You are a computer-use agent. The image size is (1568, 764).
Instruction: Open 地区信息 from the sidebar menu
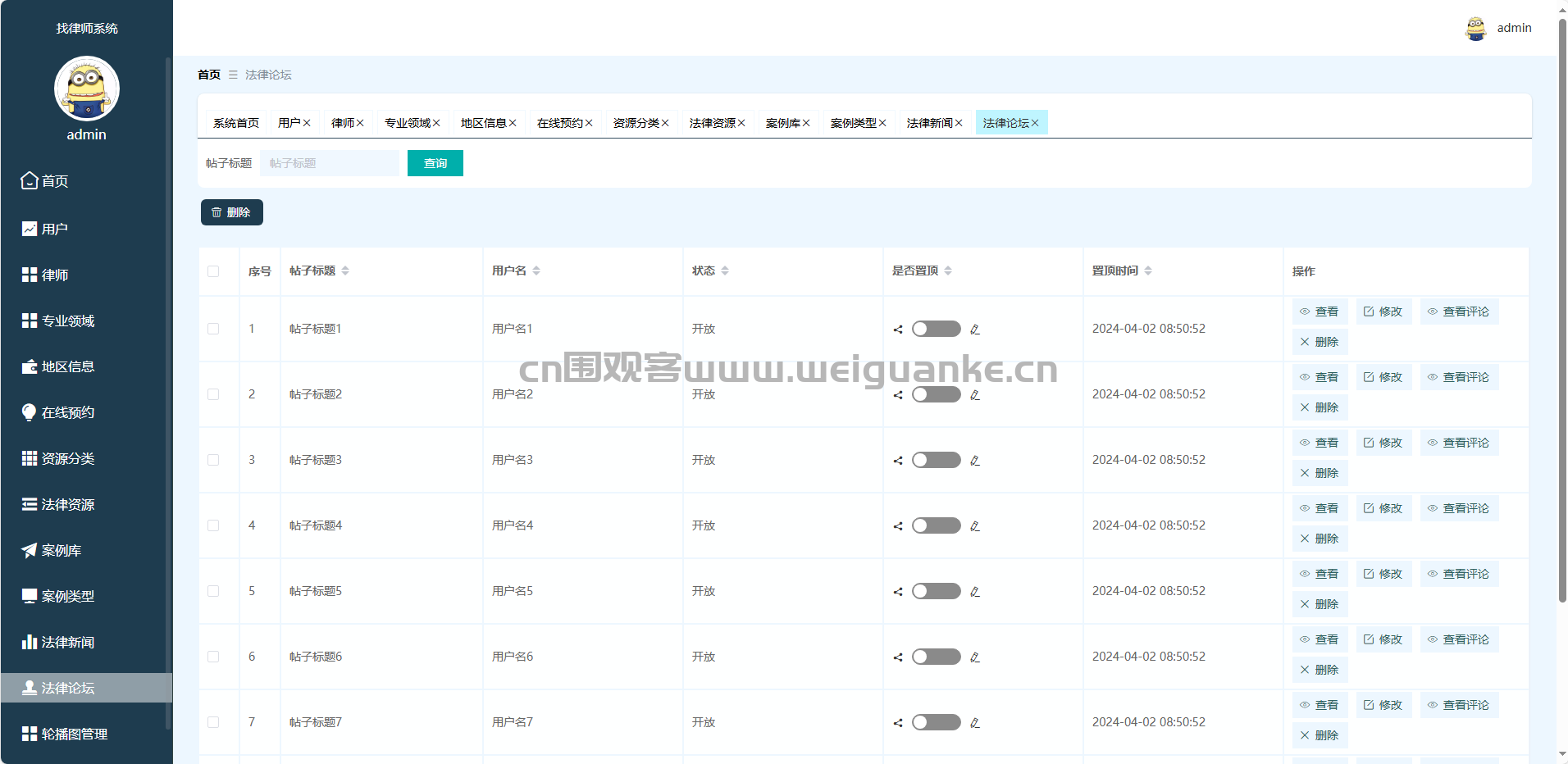point(67,367)
